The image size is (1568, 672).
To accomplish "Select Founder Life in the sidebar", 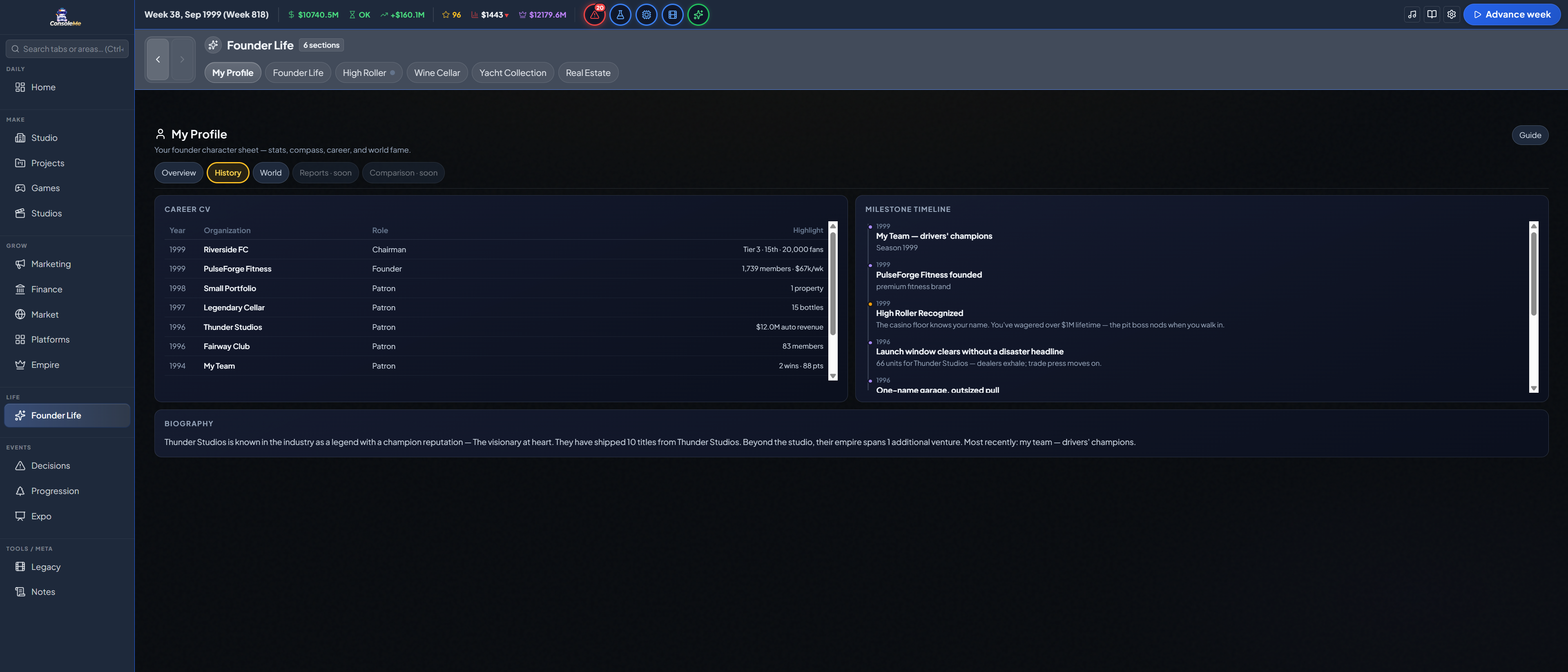I will click(x=67, y=415).
